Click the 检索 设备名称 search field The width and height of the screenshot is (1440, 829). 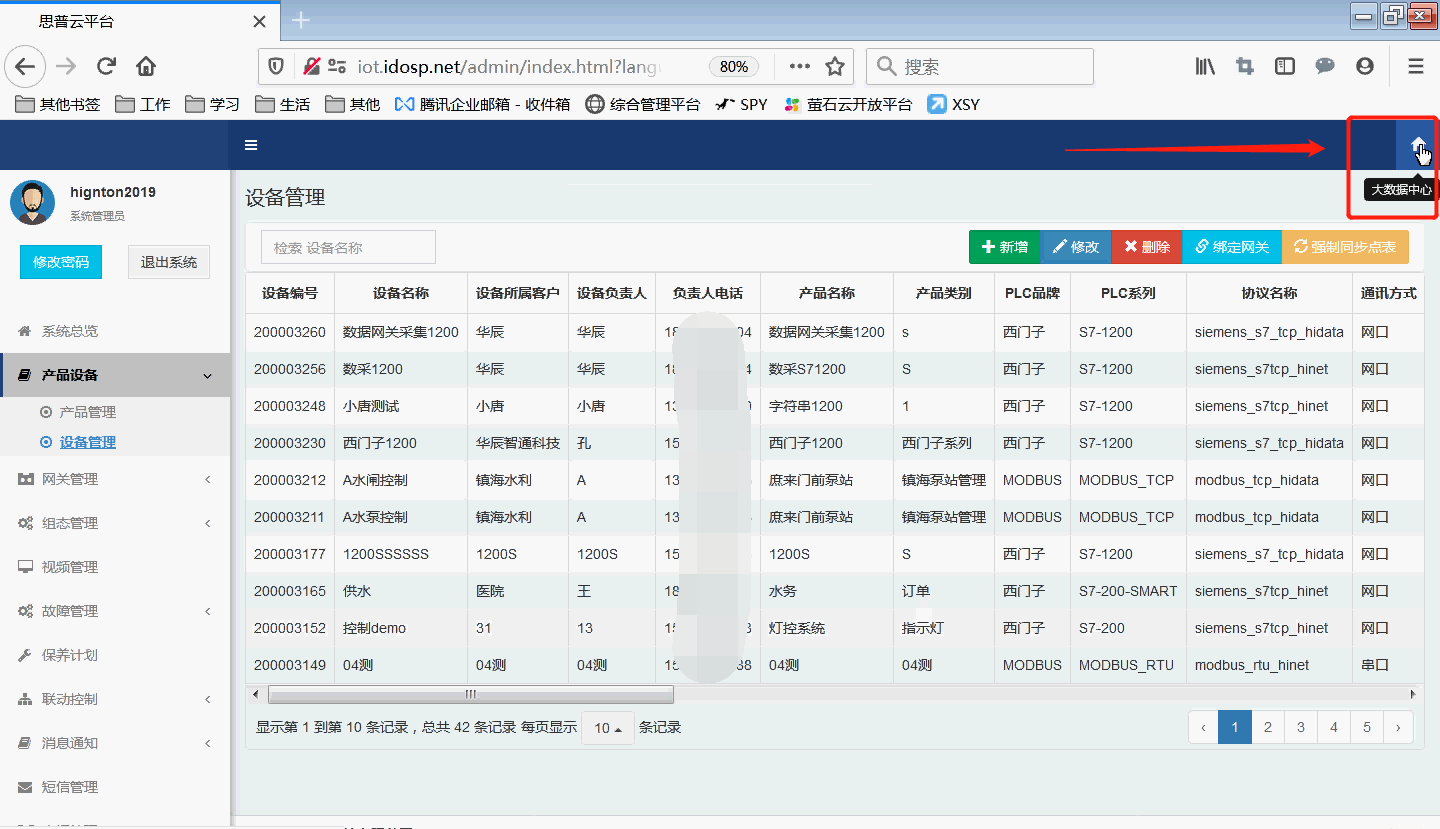click(348, 247)
